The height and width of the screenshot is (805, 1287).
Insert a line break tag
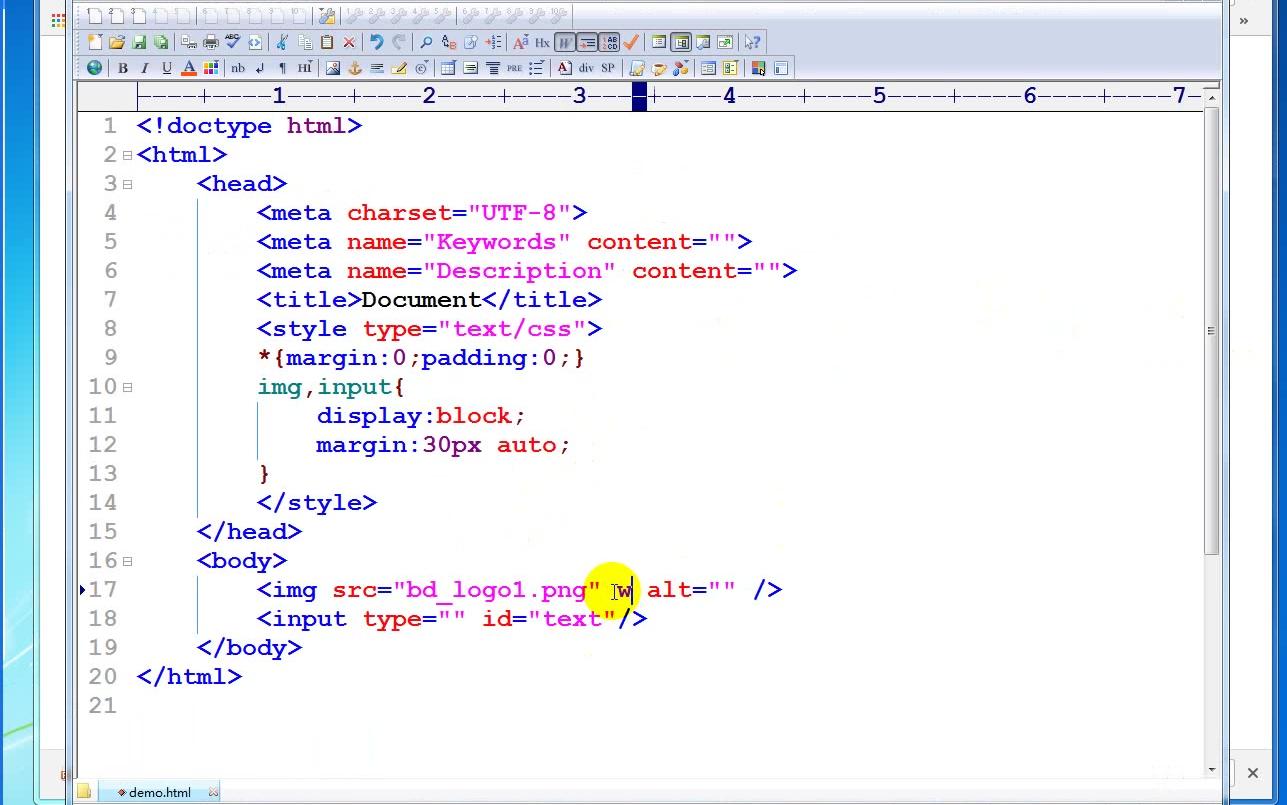tap(260, 68)
